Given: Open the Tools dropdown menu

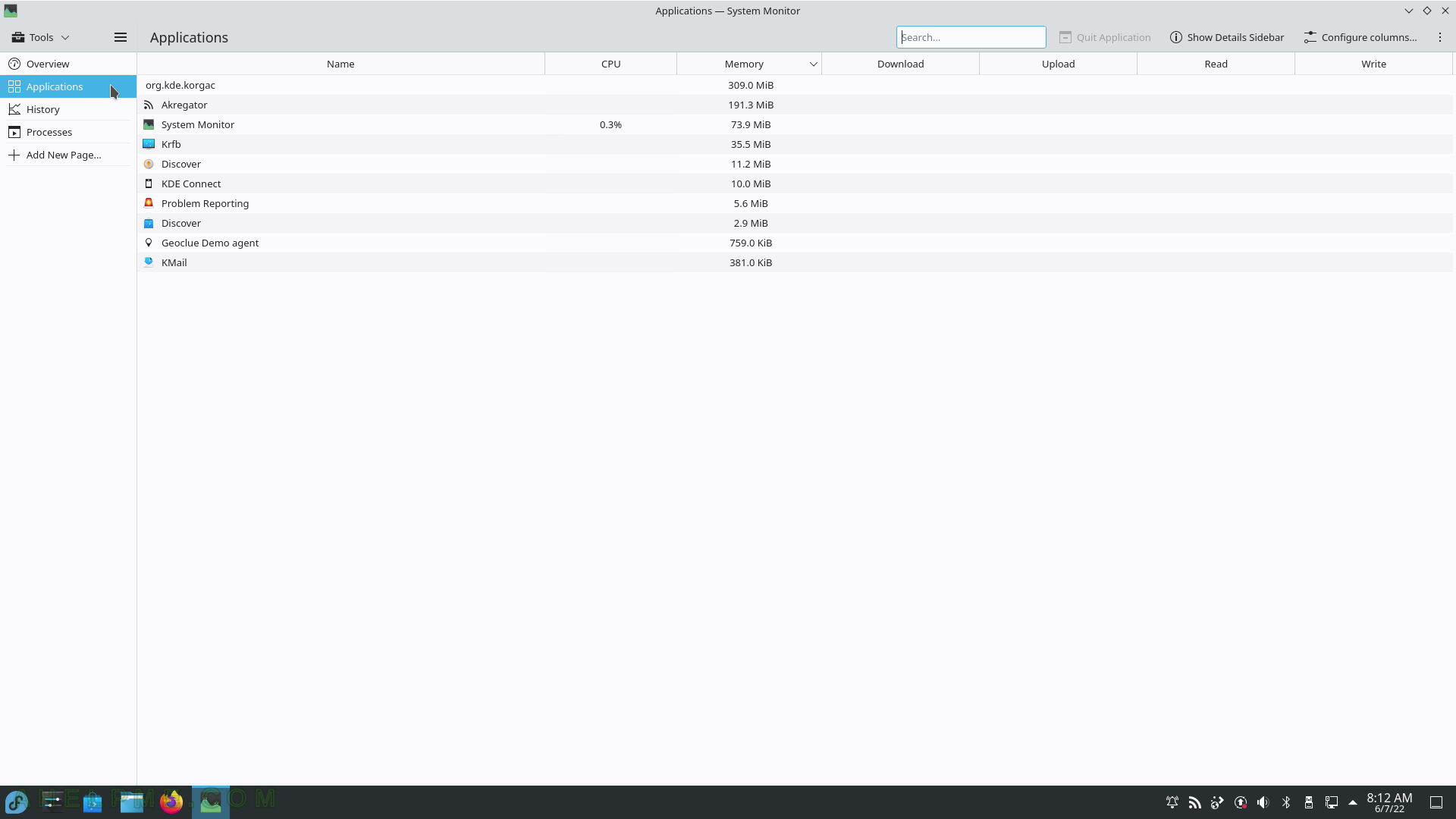Looking at the screenshot, I should click(x=40, y=37).
